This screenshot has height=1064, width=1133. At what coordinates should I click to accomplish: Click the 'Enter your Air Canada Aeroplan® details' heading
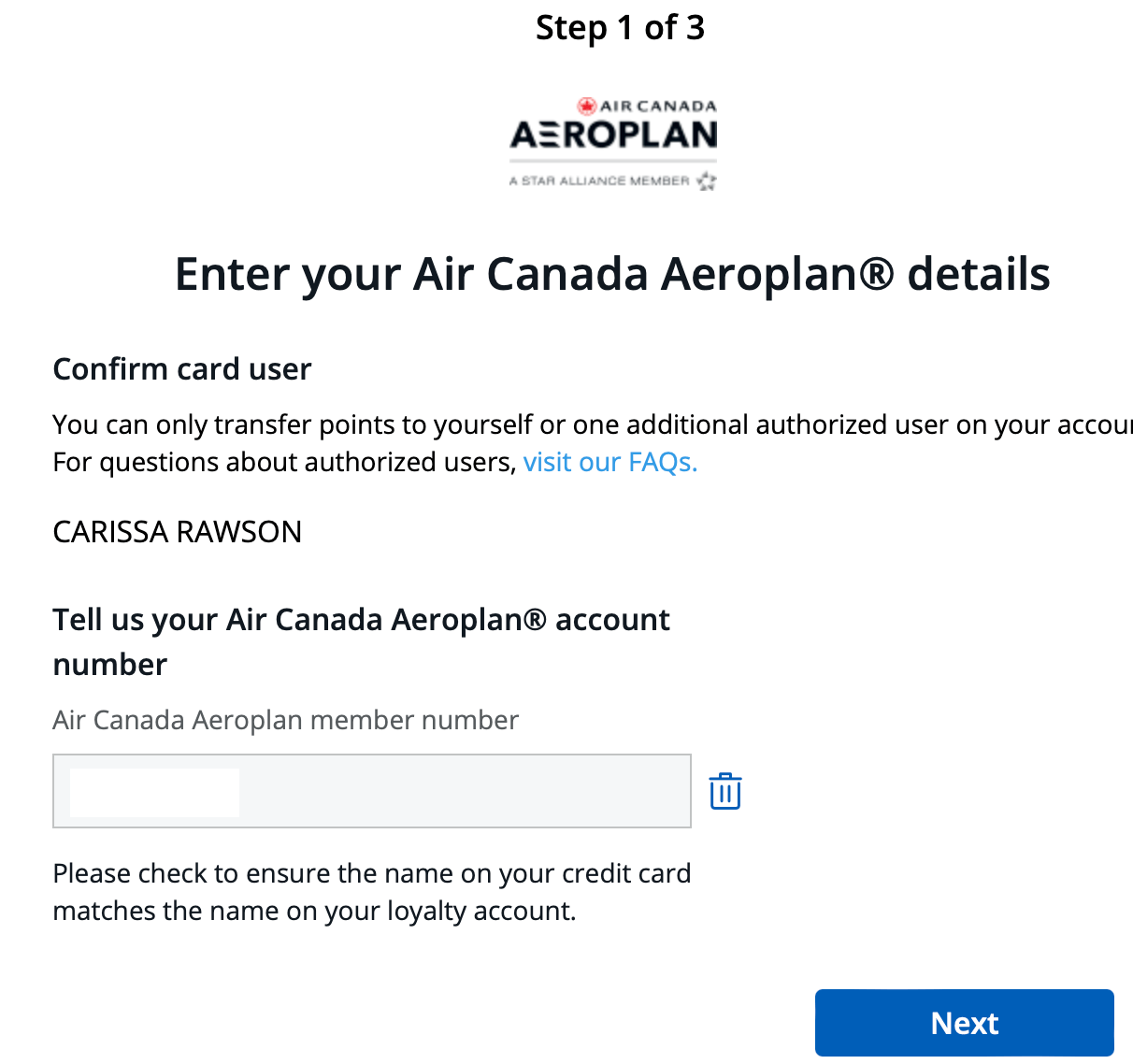coord(612,274)
